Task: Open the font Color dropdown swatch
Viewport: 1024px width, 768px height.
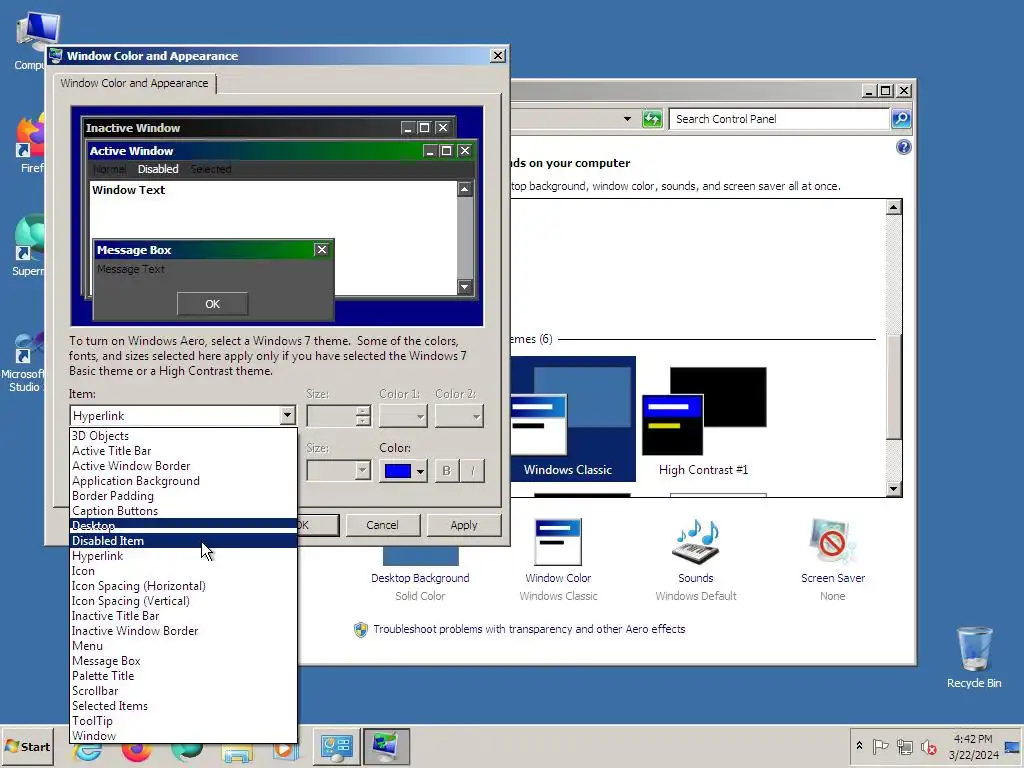Action: 404,470
